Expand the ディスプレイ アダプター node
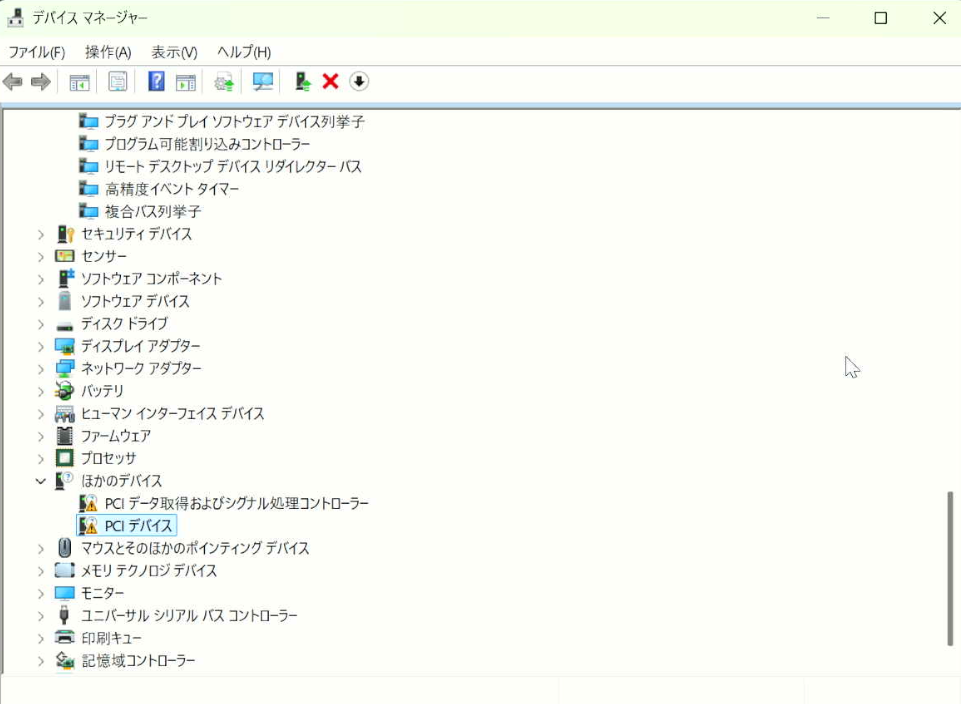 [x=40, y=347]
